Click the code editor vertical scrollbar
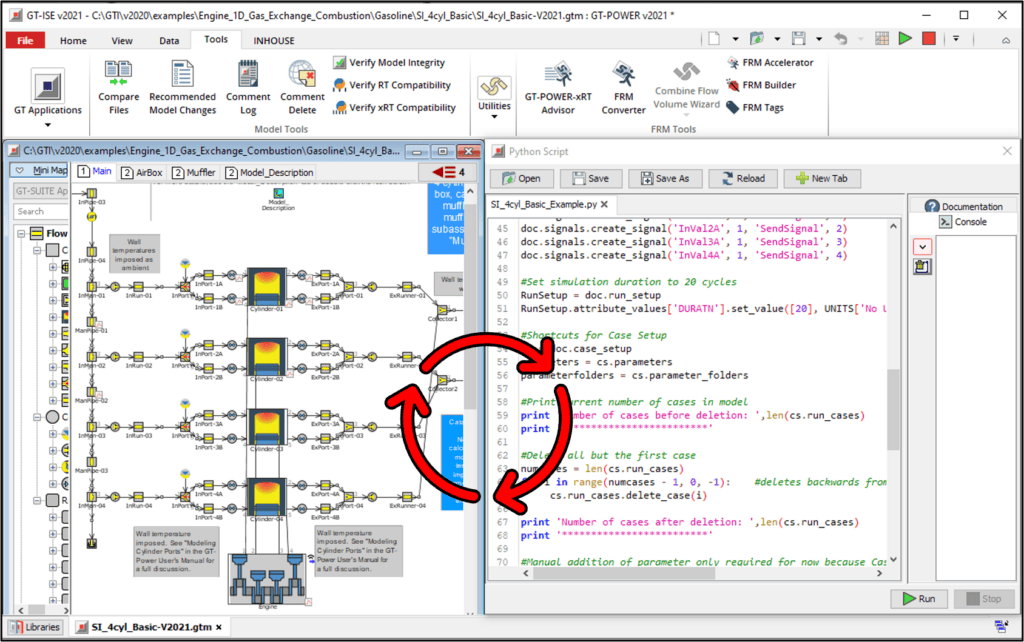Screen dimensions: 1024x642 click(893, 409)
